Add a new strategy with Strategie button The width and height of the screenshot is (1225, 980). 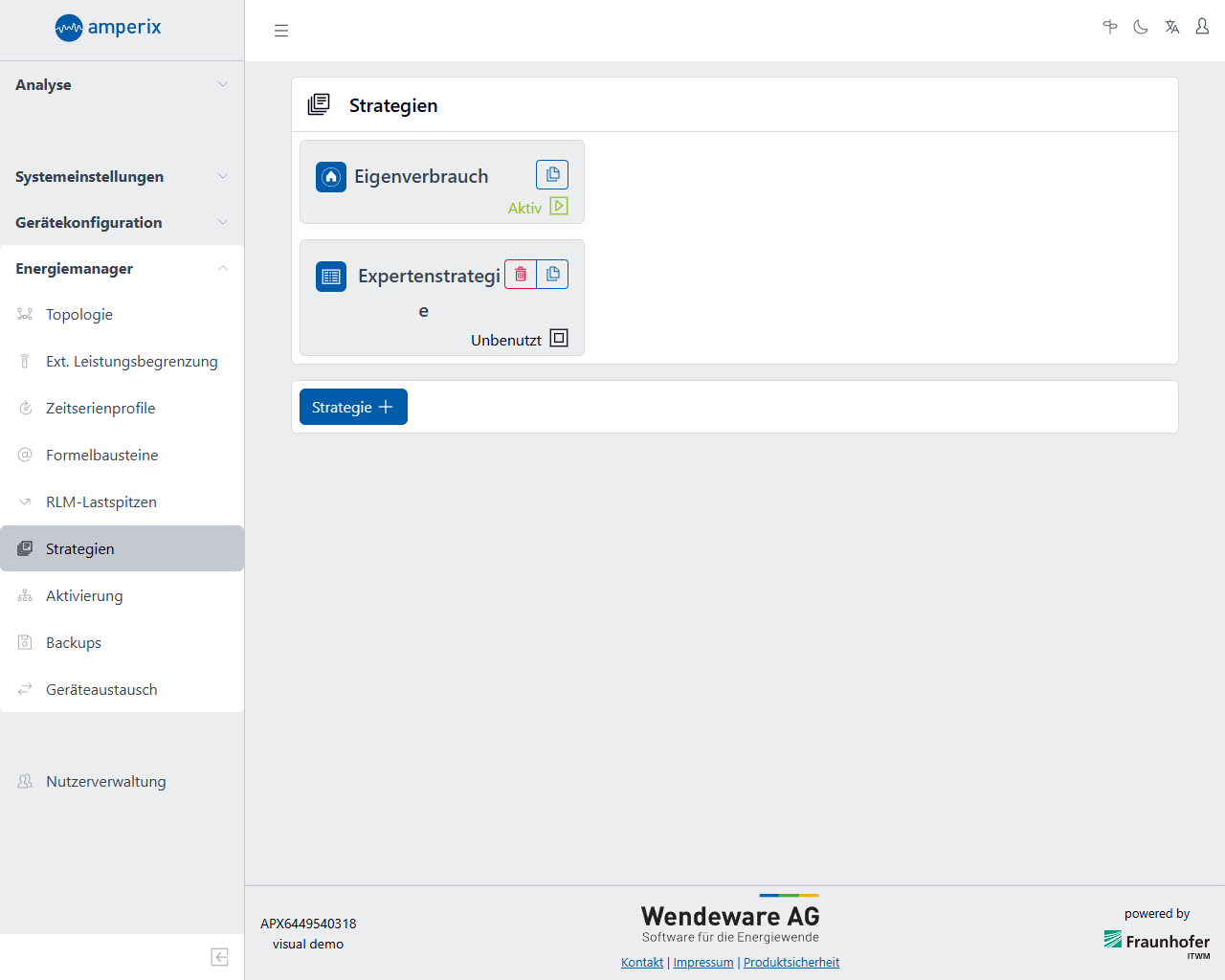pyautogui.click(x=353, y=407)
